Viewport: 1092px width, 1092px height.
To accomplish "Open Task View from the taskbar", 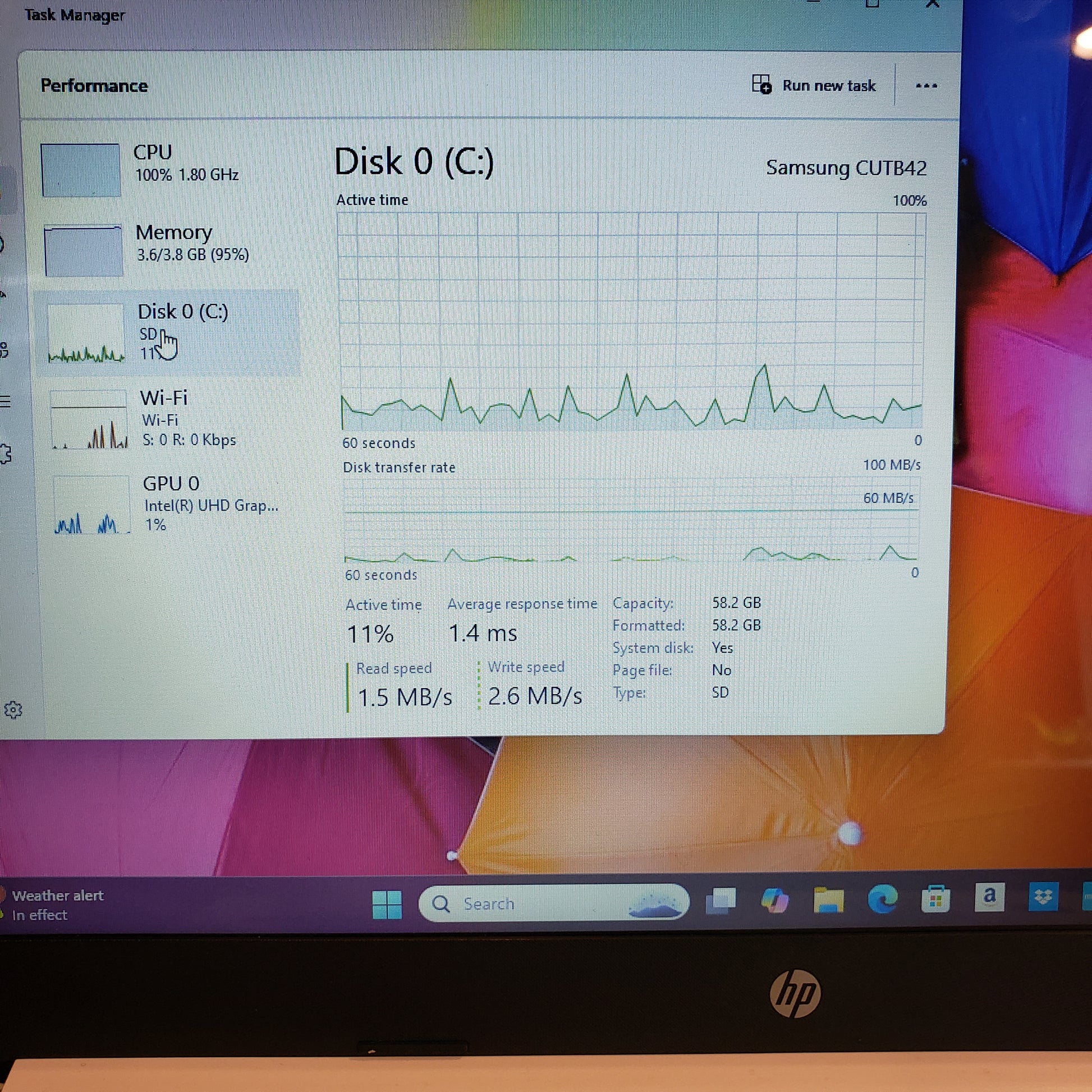I will [721, 901].
